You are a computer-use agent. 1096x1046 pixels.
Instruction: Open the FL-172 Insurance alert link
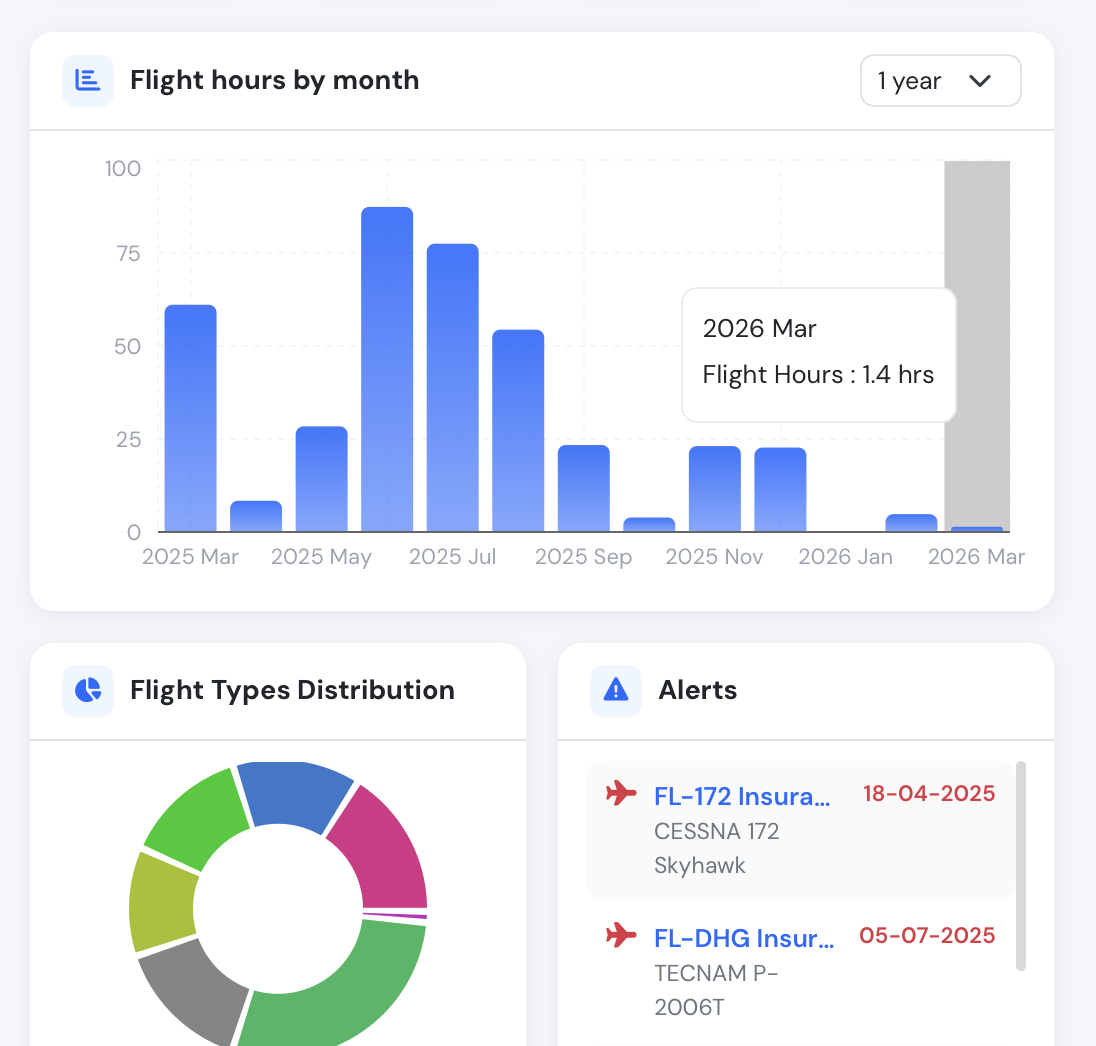[x=742, y=796]
